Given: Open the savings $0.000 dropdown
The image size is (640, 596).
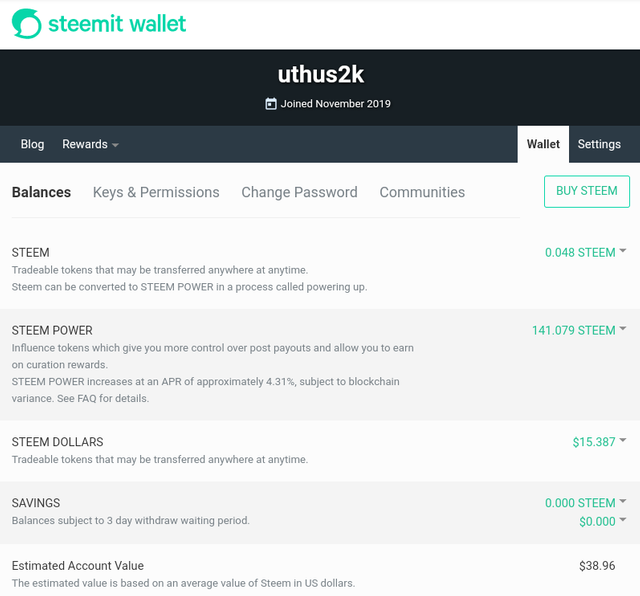Looking at the screenshot, I should (602, 521).
